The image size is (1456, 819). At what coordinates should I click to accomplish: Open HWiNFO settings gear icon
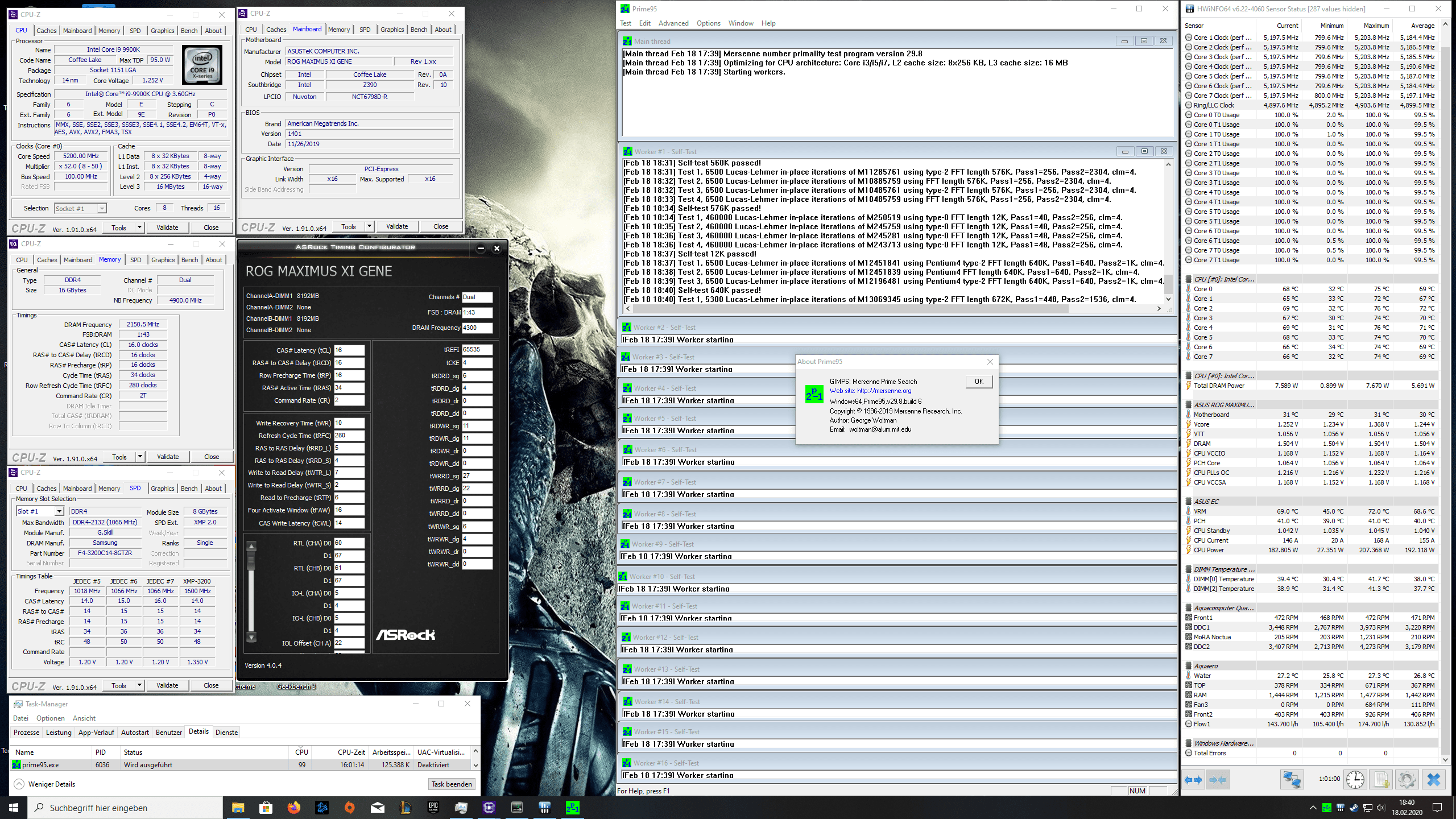pos(1407,779)
